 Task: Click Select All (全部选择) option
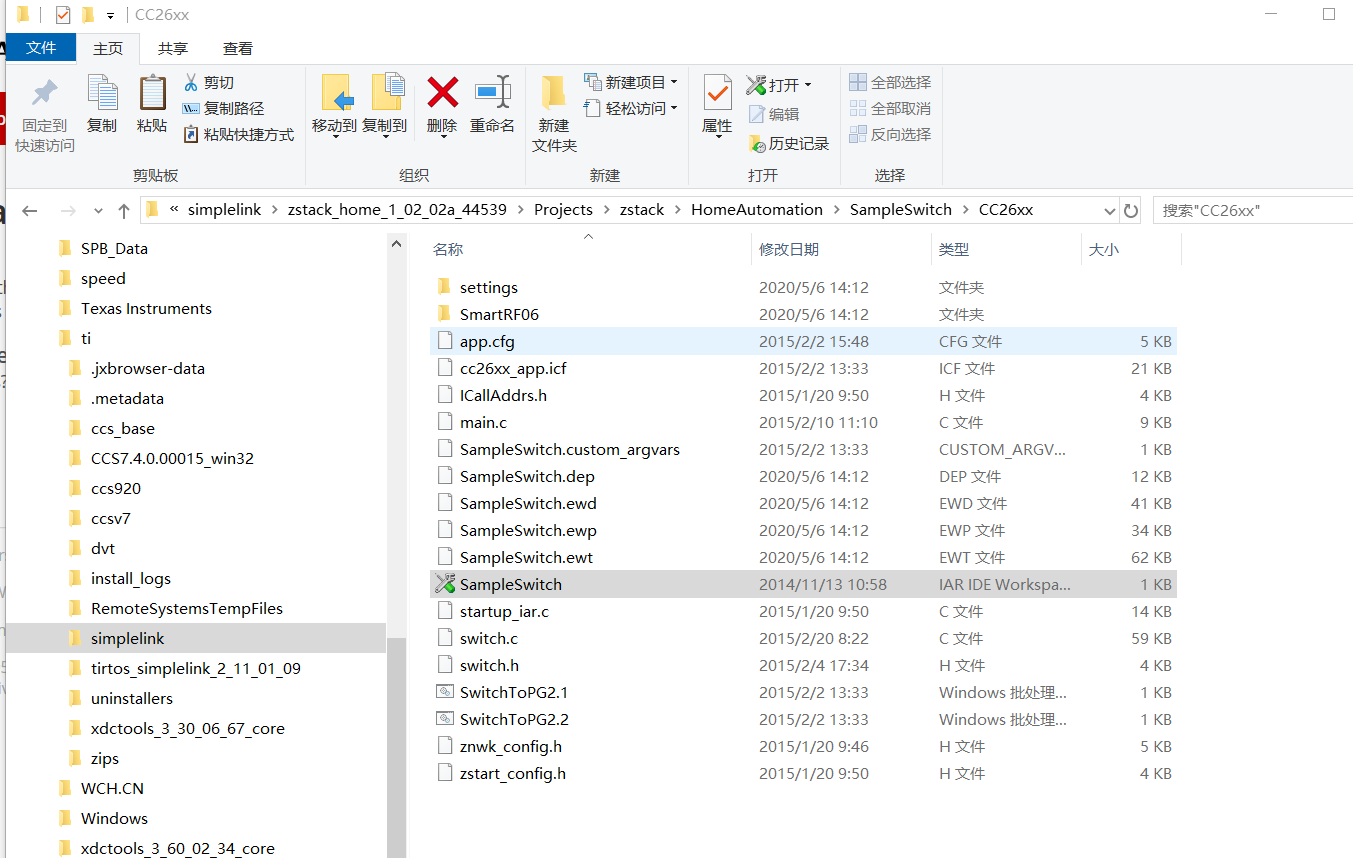tap(890, 82)
